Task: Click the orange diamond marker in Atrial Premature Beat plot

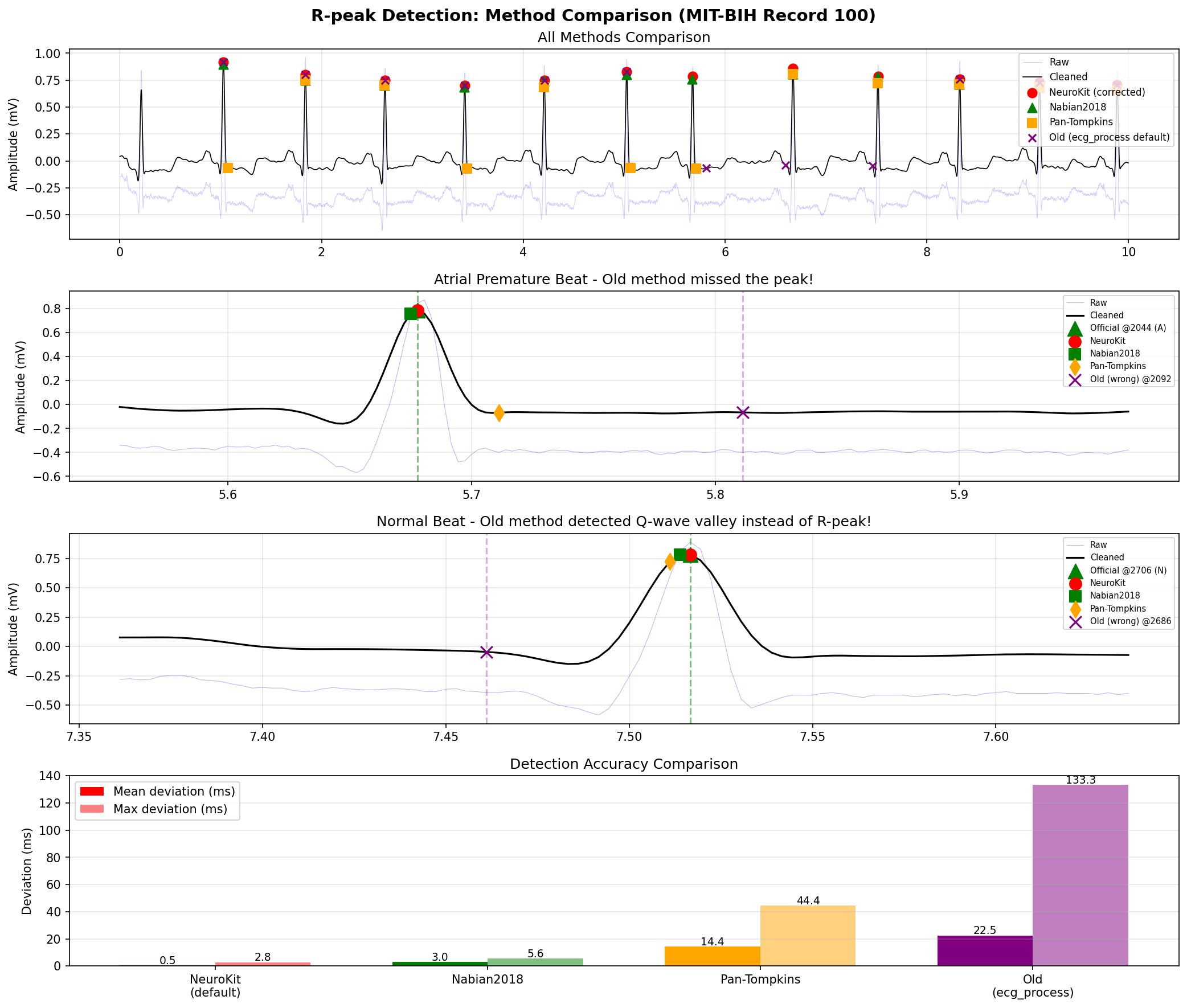Action: [x=499, y=412]
